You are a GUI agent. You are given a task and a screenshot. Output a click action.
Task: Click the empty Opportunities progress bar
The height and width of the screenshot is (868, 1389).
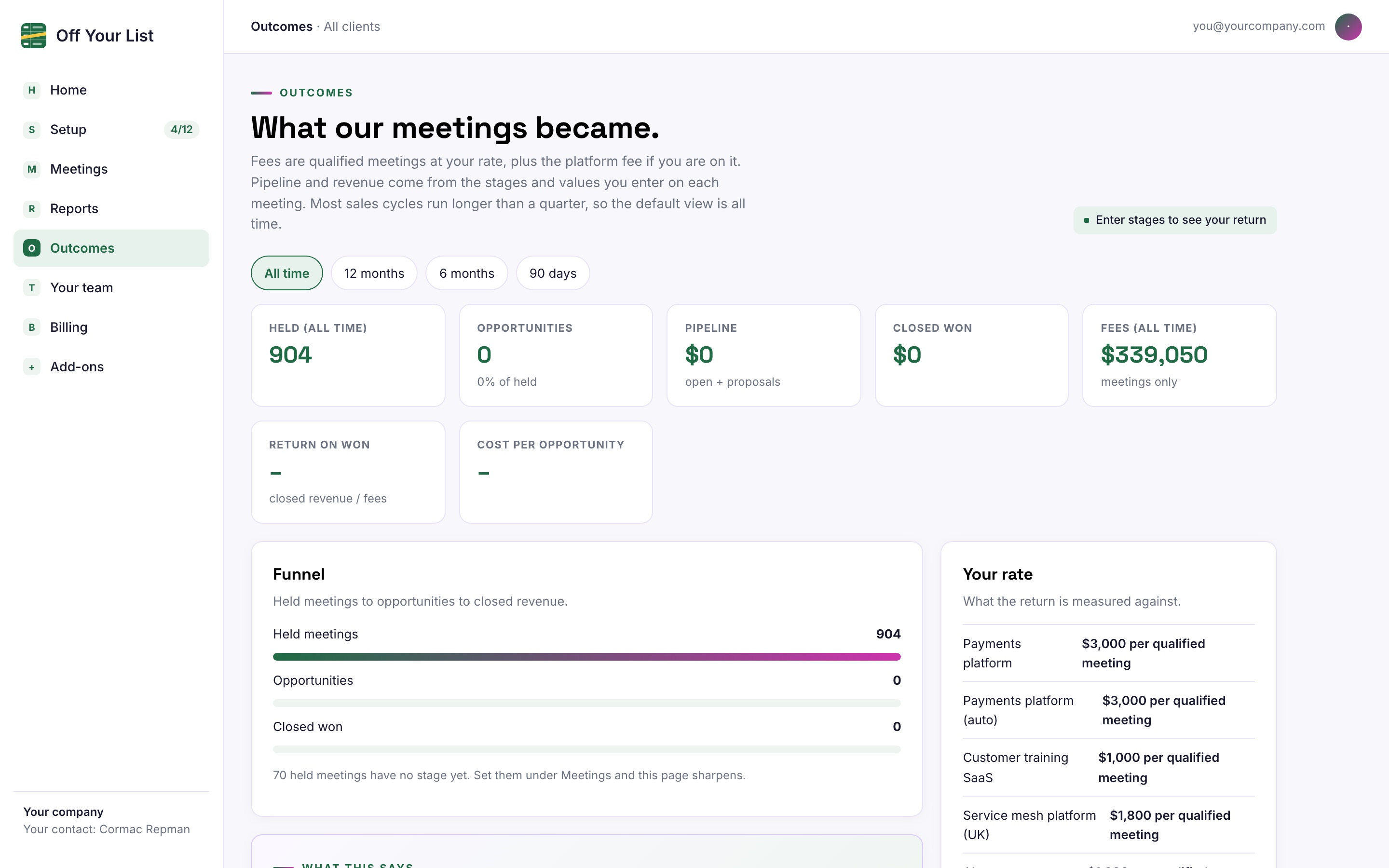pyautogui.click(x=586, y=703)
